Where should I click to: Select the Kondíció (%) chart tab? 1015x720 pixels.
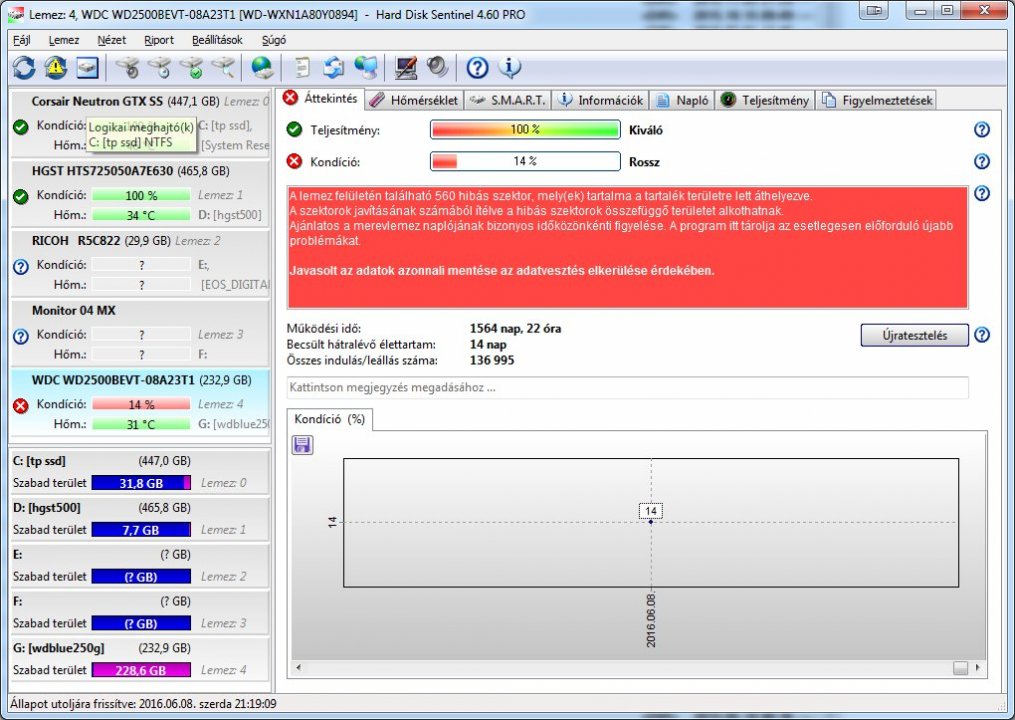tap(329, 419)
